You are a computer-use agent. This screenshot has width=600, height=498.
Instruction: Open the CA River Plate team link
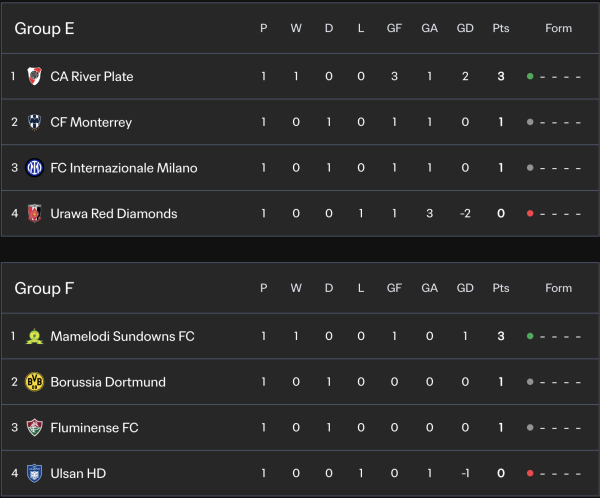click(x=91, y=76)
